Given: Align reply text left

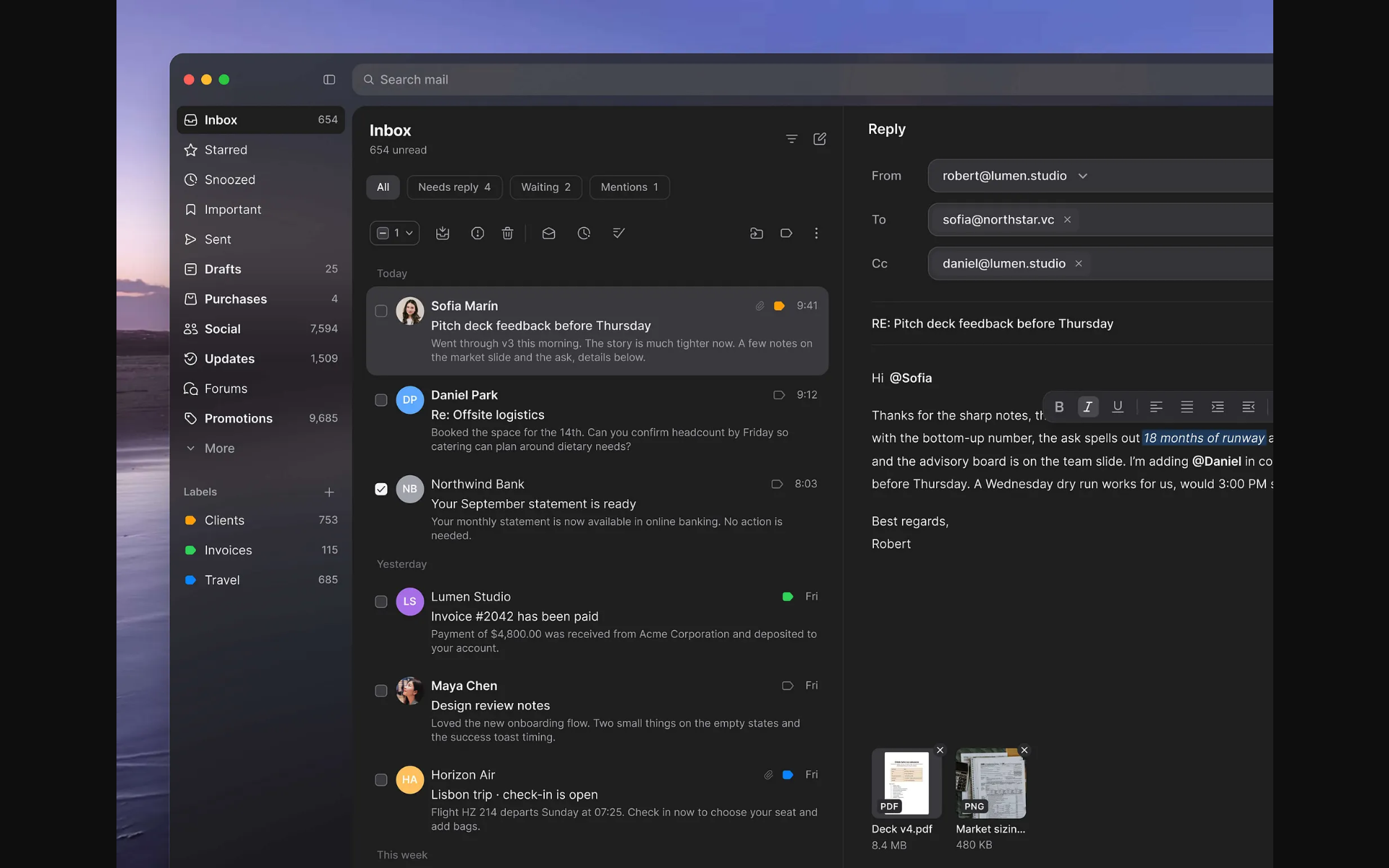Looking at the screenshot, I should [1156, 407].
